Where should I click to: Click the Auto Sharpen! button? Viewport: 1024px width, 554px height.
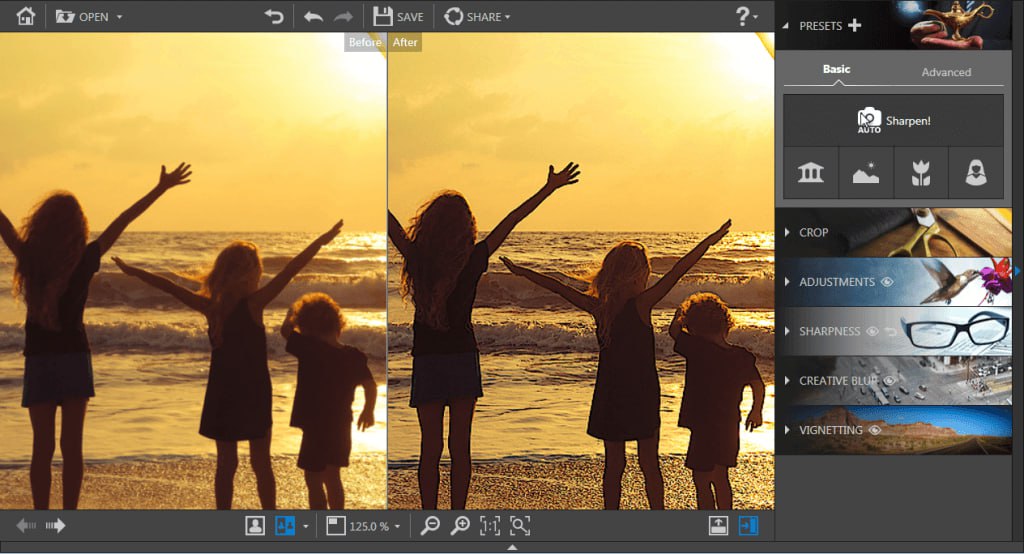pyautogui.click(x=893, y=121)
